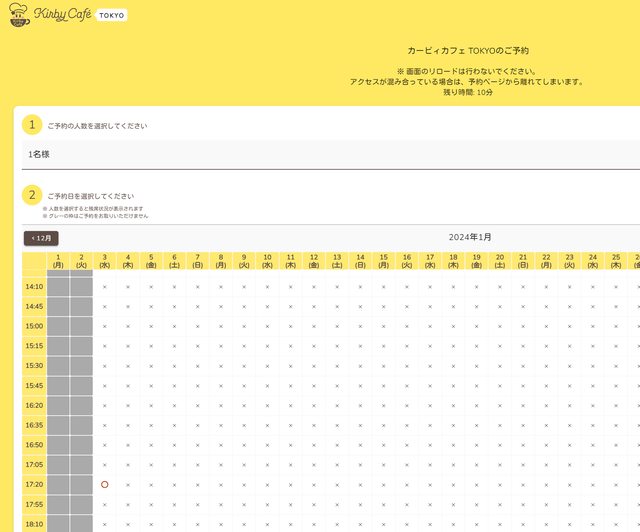Click the January 15 (月) column header

click(383, 261)
